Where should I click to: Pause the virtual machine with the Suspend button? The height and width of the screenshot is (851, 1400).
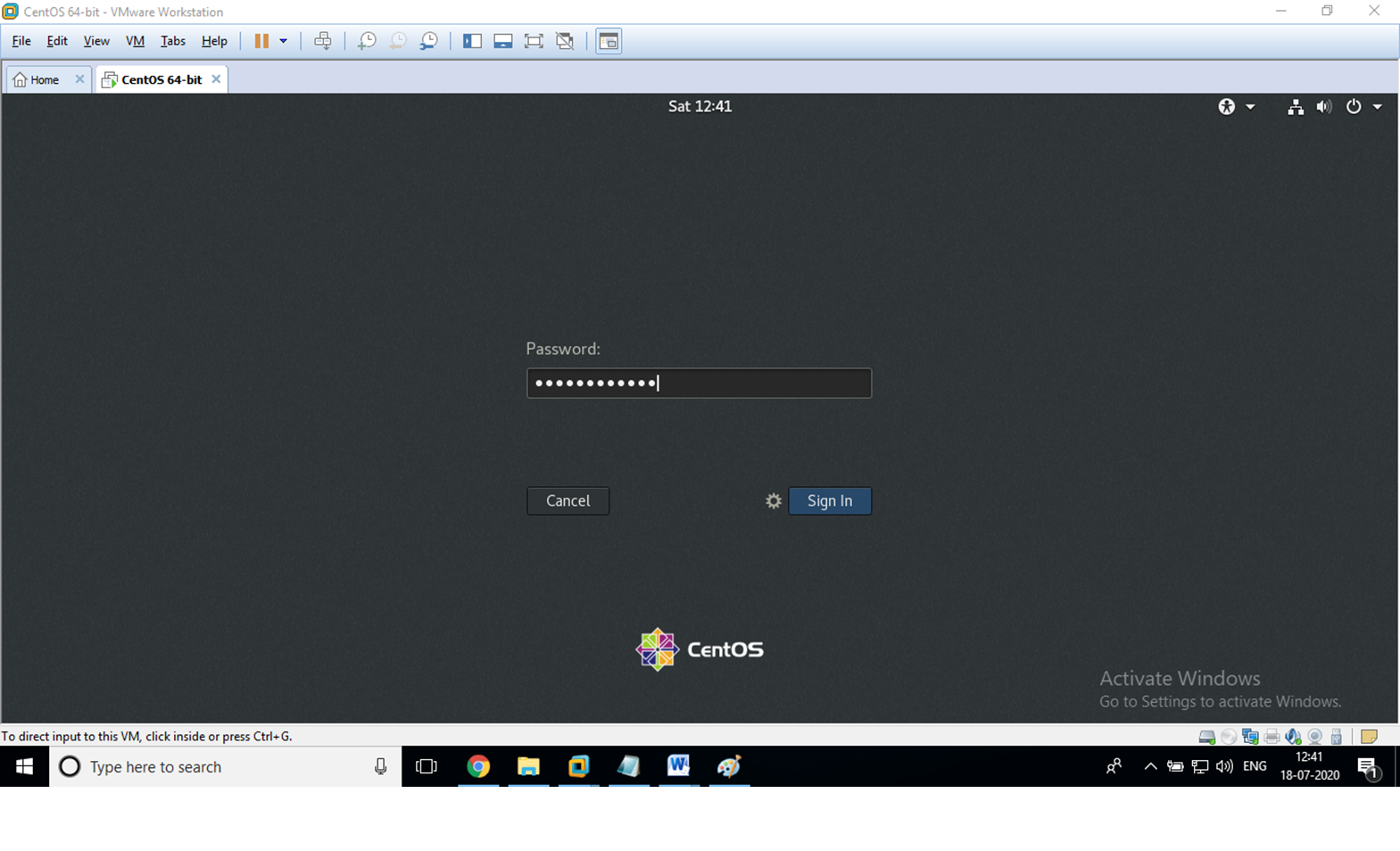pyautogui.click(x=261, y=41)
